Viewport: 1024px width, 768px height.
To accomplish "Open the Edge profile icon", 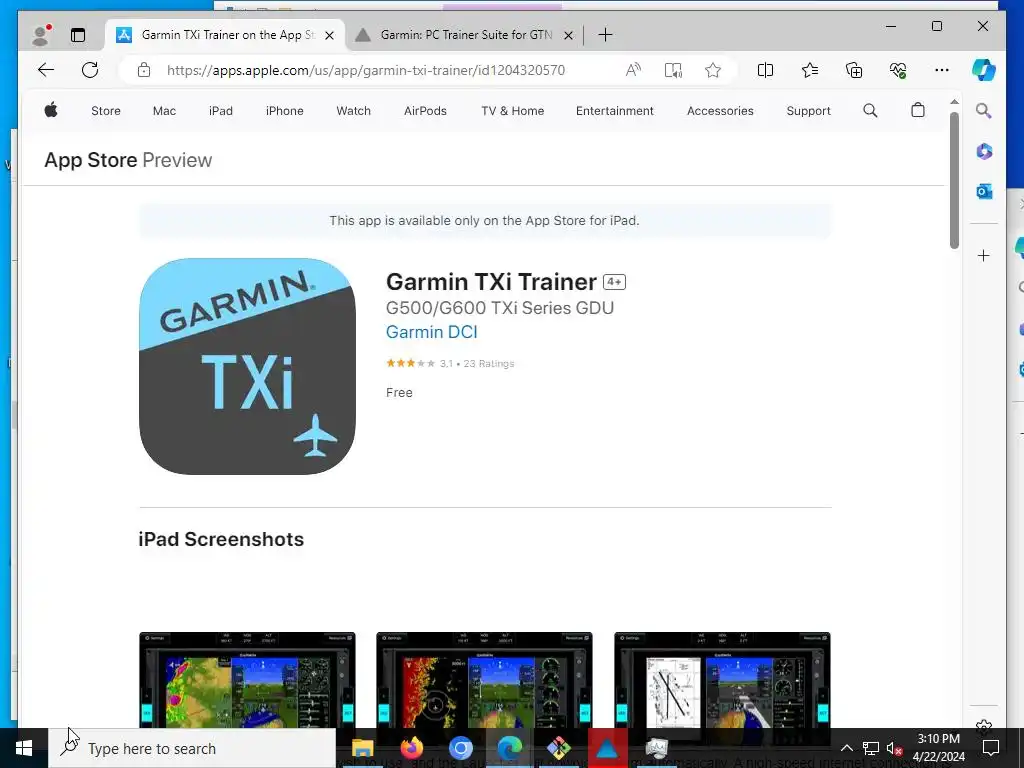I will click(41, 35).
